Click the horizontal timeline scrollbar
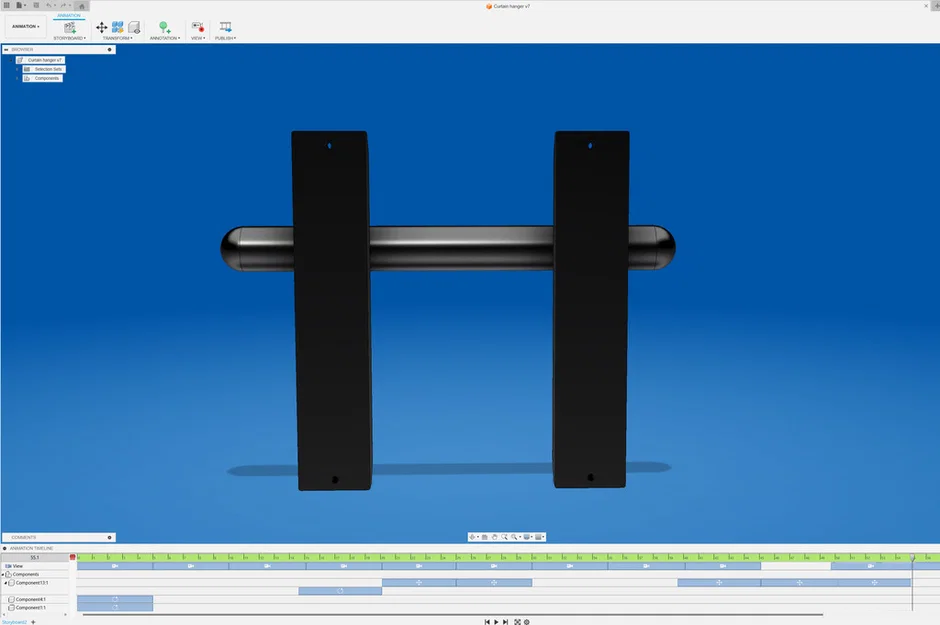 click(x=453, y=614)
